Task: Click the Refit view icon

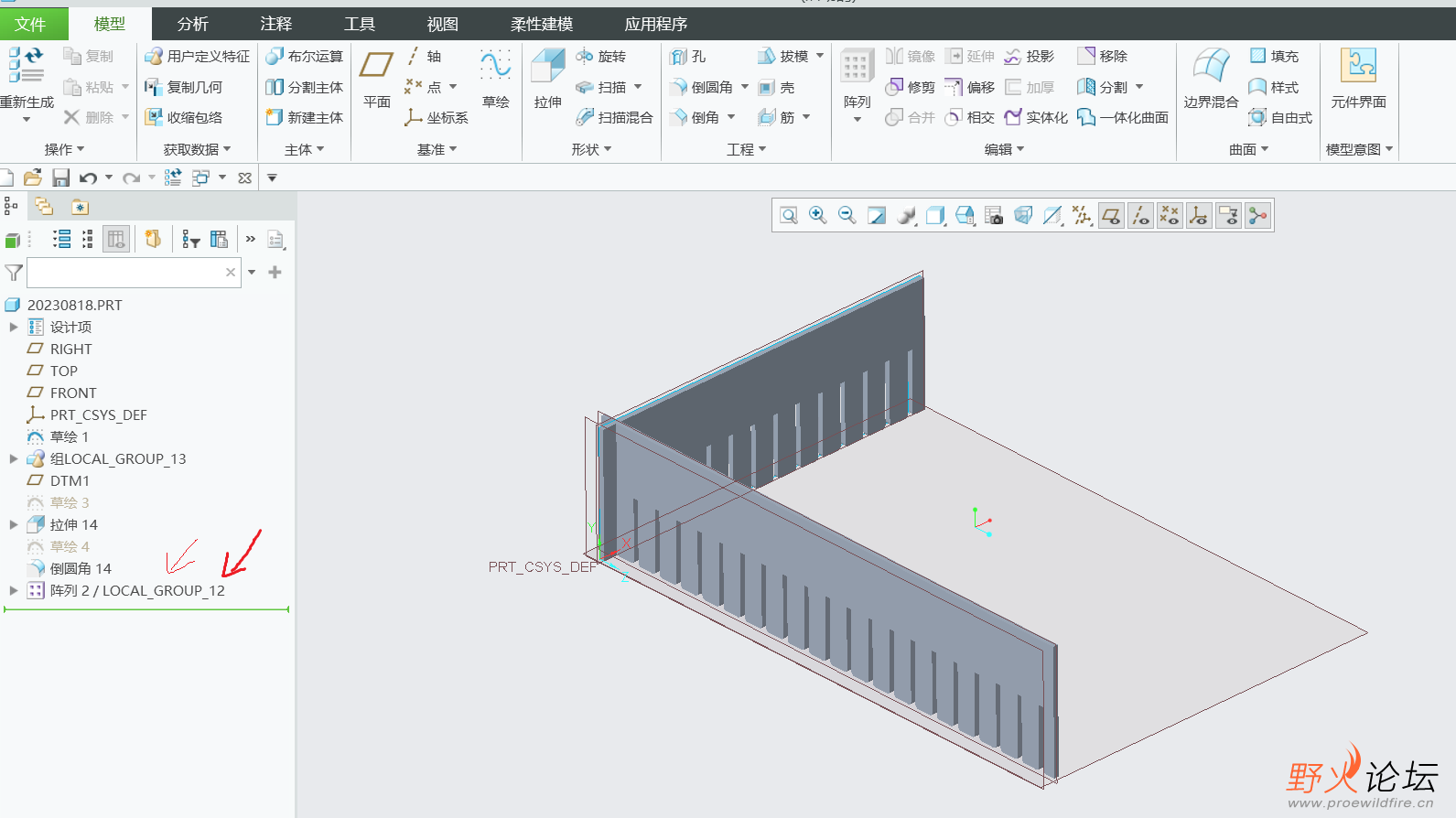Action: (x=789, y=216)
